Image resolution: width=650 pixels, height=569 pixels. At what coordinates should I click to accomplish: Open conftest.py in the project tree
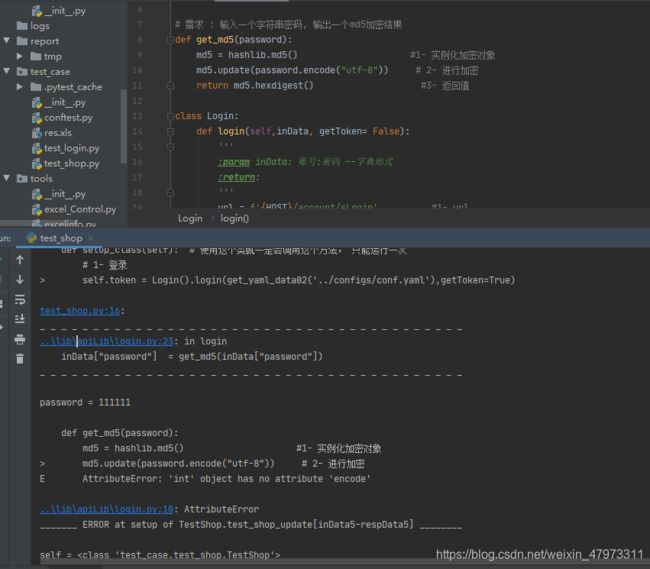pos(62,118)
